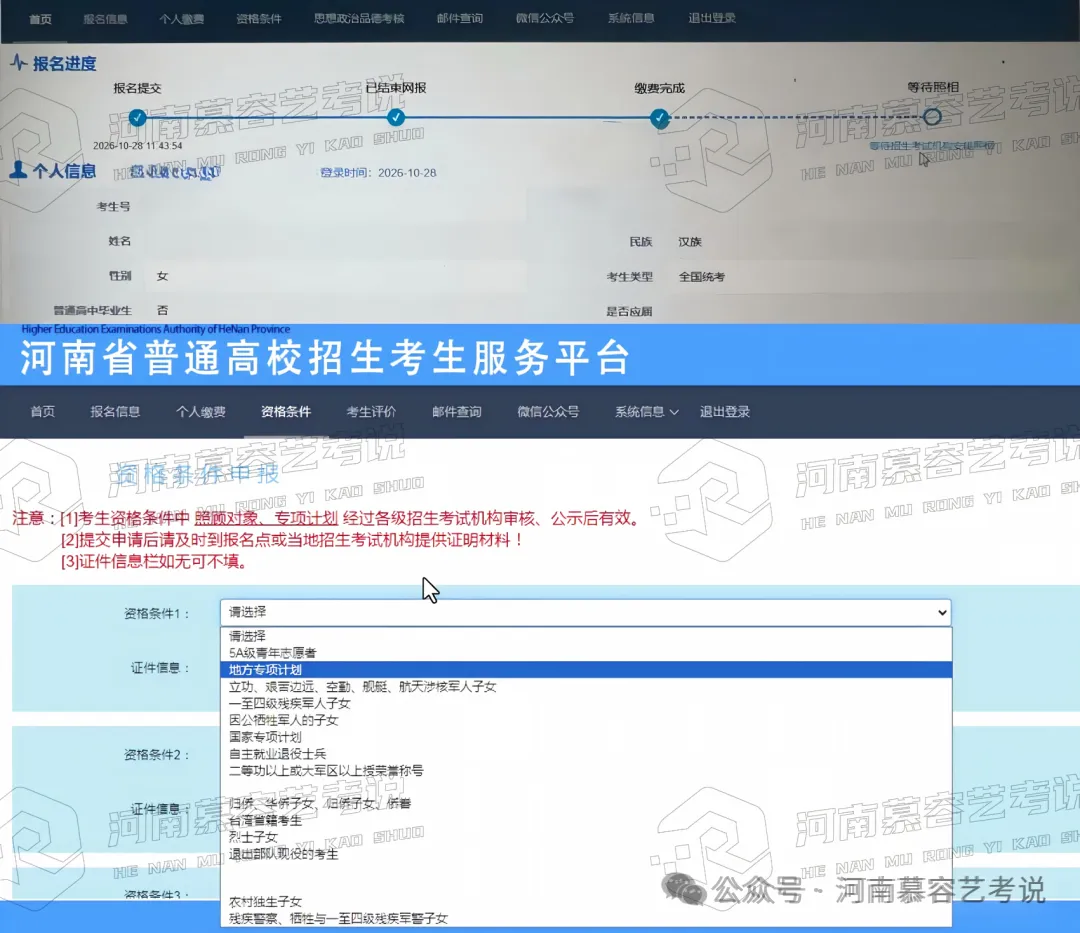Select 5A级青年志愿者 from the list

tap(586, 653)
